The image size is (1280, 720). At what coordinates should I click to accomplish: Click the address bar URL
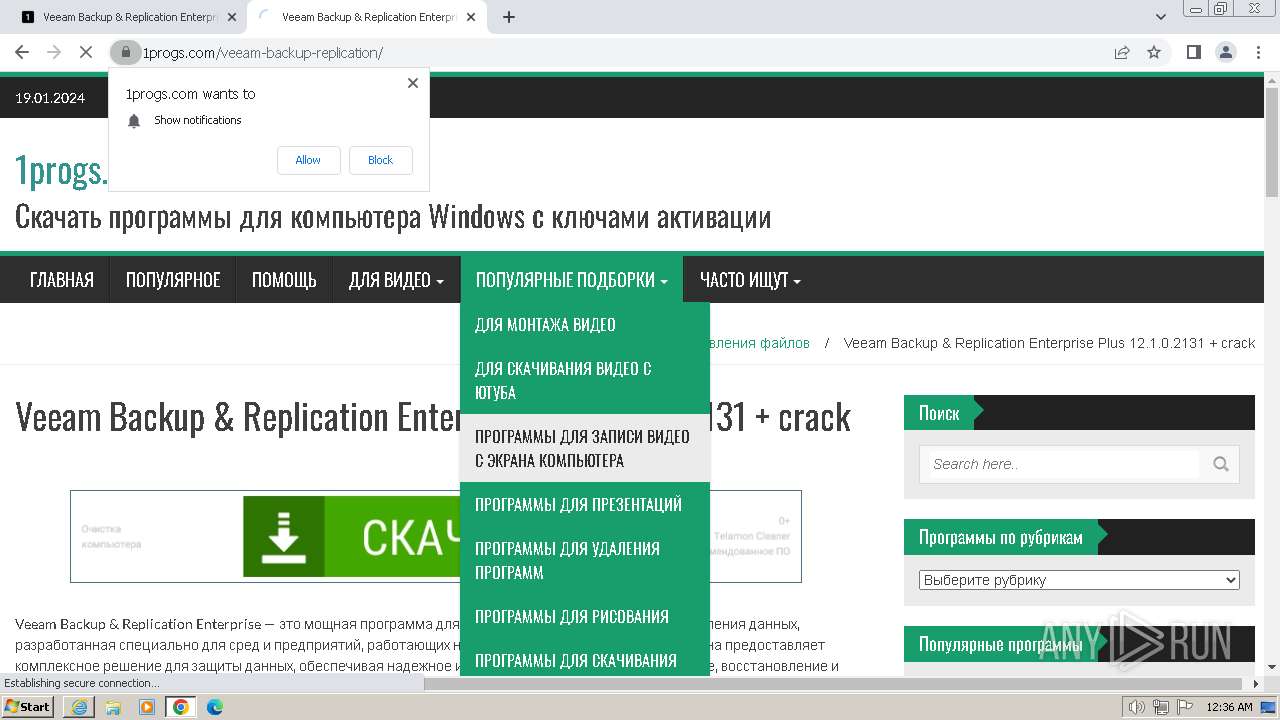pos(262,52)
